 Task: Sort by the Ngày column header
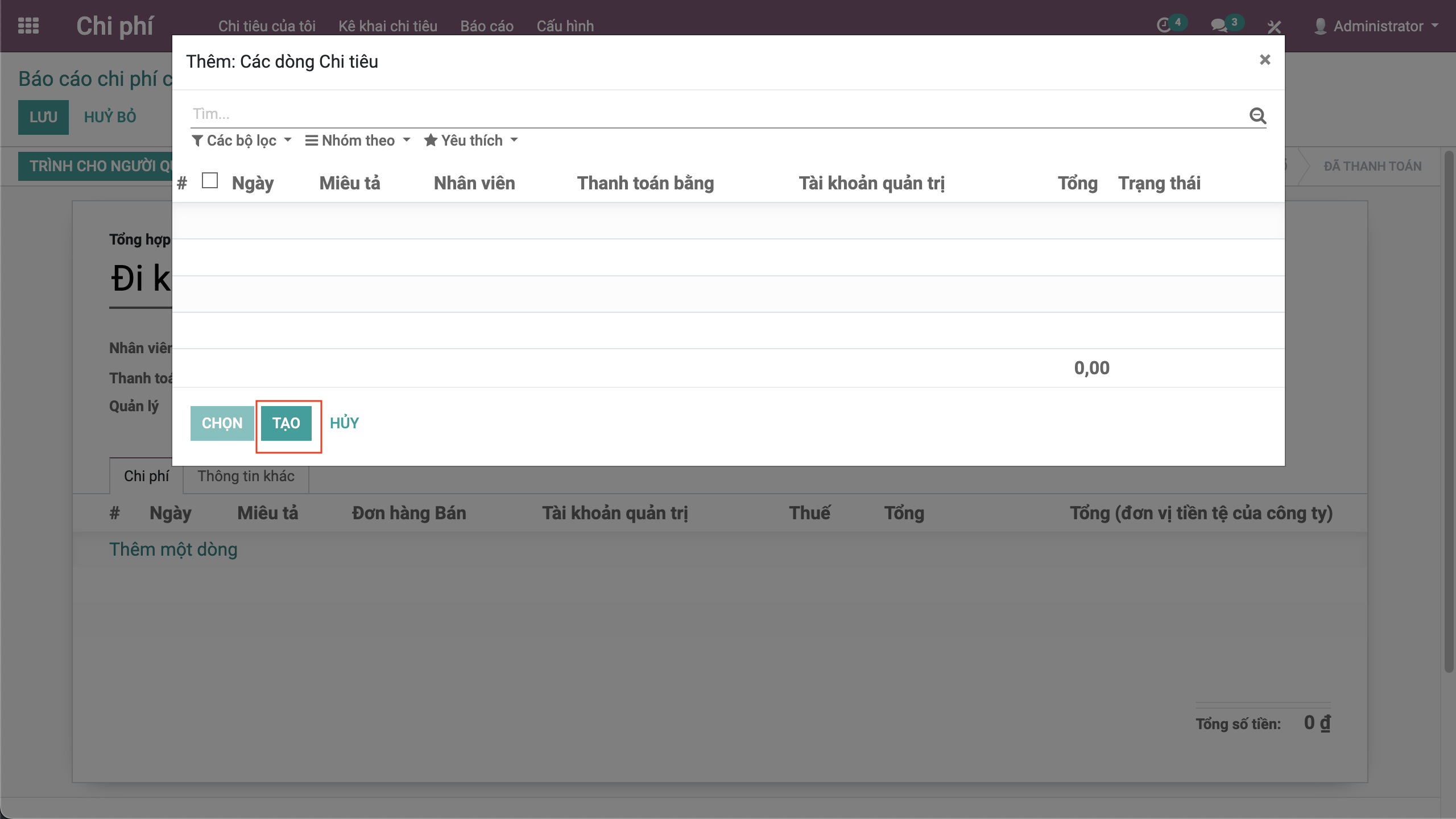[253, 183]
